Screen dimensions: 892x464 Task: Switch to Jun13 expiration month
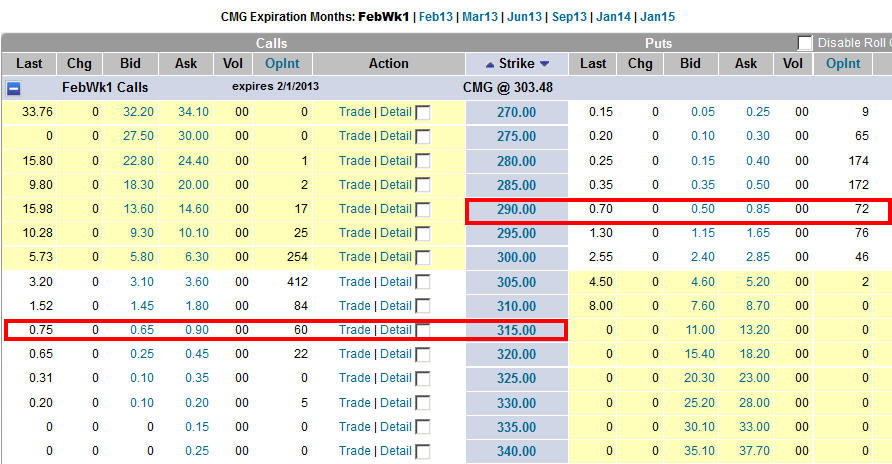(524, 16)
